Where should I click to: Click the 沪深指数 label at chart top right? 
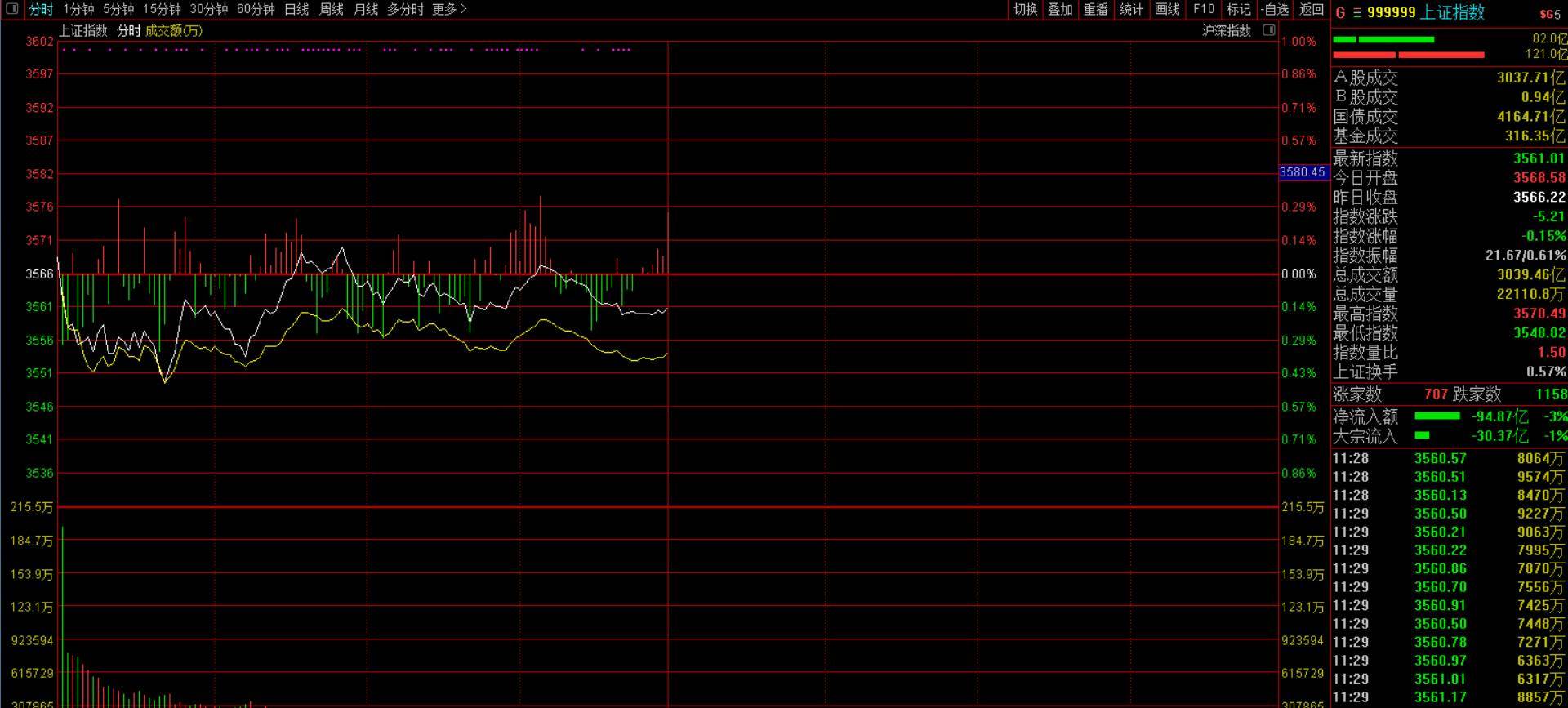pos(1227,30)
